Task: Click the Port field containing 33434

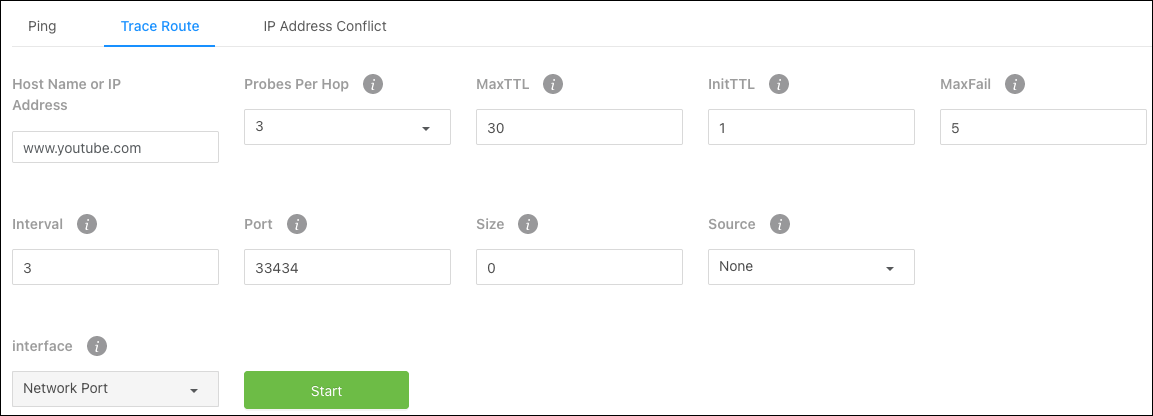Action: point(347,267)
